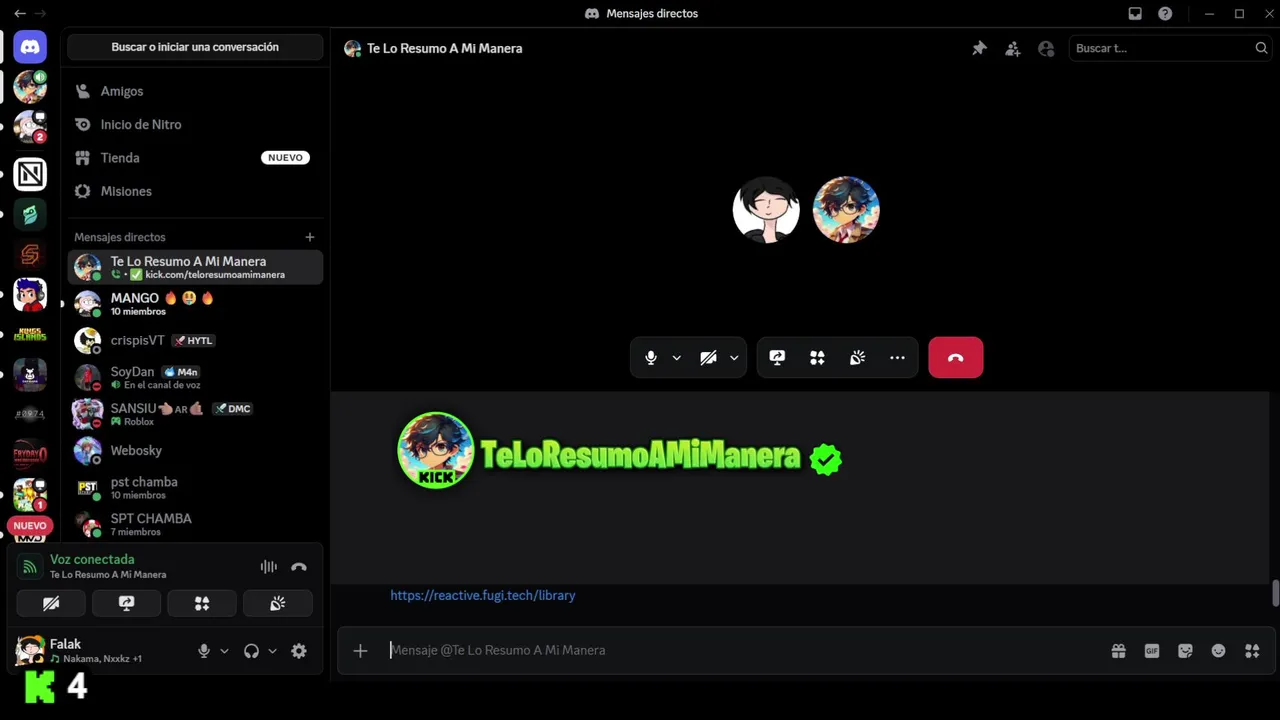Image resolution: width=1280 pixels, height=720 pixels.
Task: Click Falak user avatar in user panel
Action: pos(30,651)
